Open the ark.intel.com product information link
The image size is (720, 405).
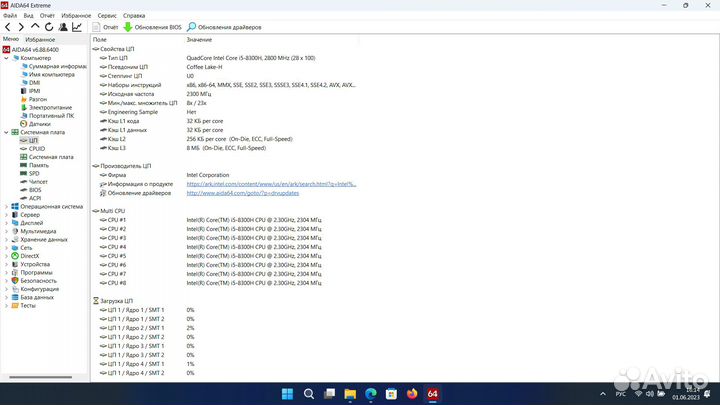pyautogui.click(x=271, y=184)
